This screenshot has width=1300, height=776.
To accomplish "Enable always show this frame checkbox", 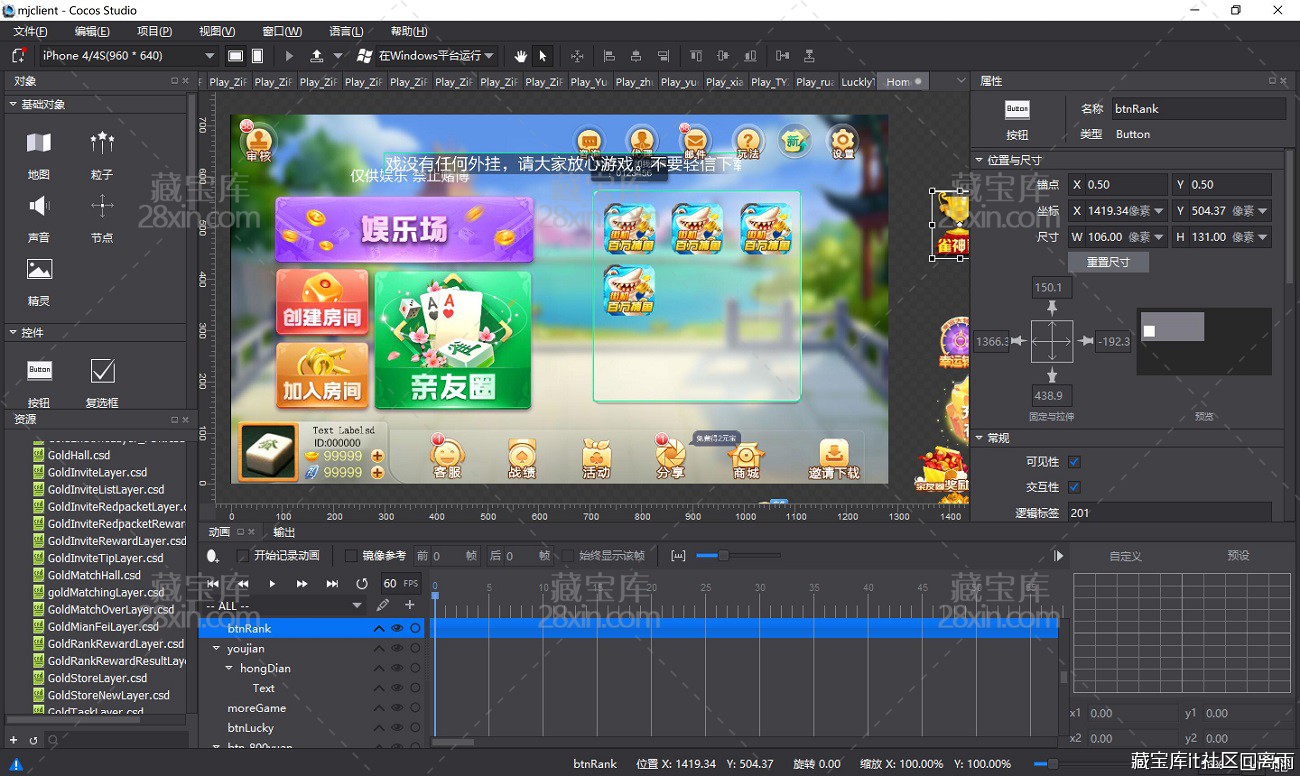I will point(568,555).
